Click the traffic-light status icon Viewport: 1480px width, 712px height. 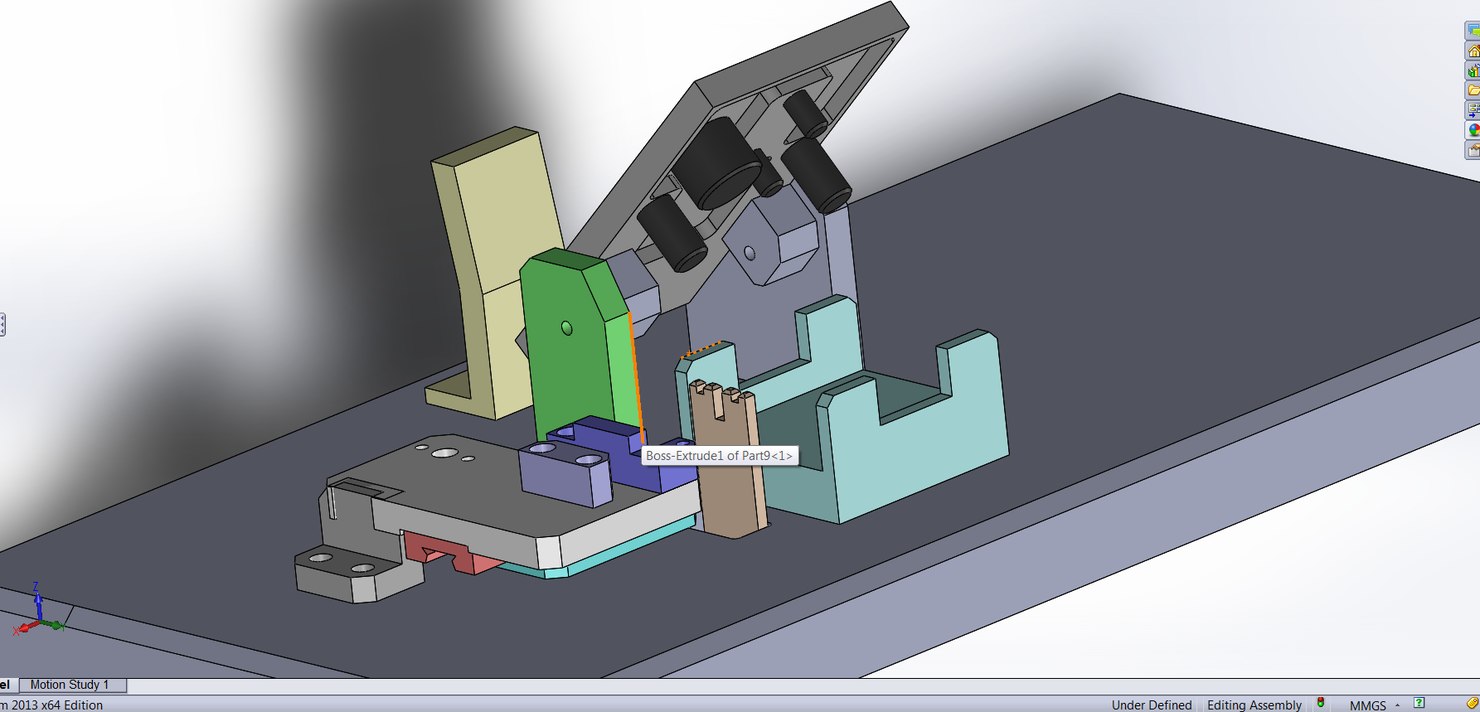(x=1320, y=704)
